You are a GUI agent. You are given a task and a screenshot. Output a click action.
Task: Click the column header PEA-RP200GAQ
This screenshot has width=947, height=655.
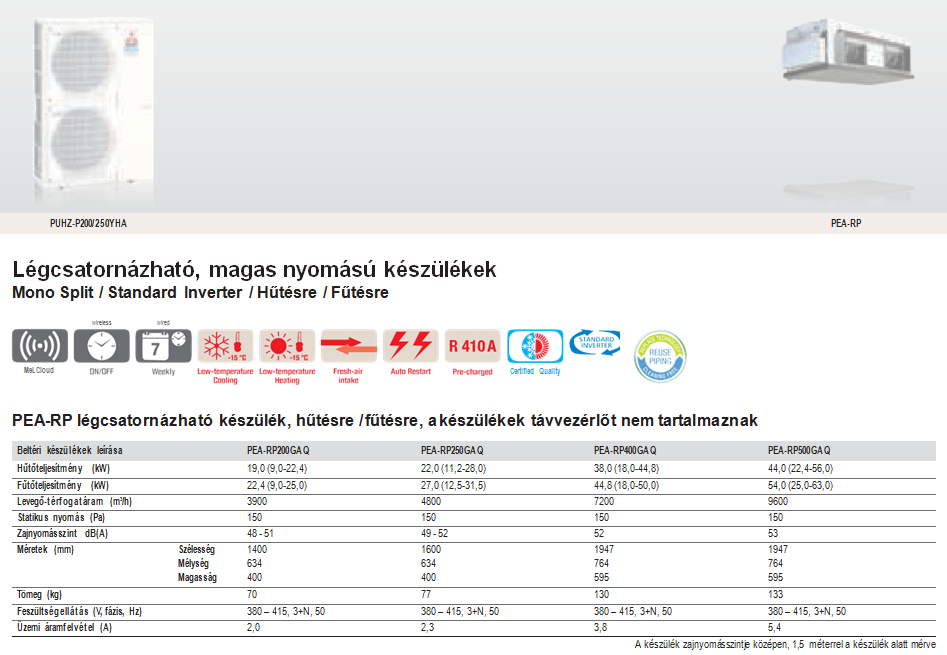pyautogui.click(x=278, y=450)
